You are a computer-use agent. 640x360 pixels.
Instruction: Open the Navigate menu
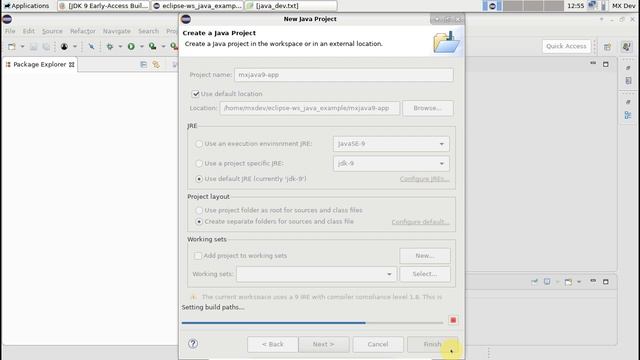coord(117,31)
